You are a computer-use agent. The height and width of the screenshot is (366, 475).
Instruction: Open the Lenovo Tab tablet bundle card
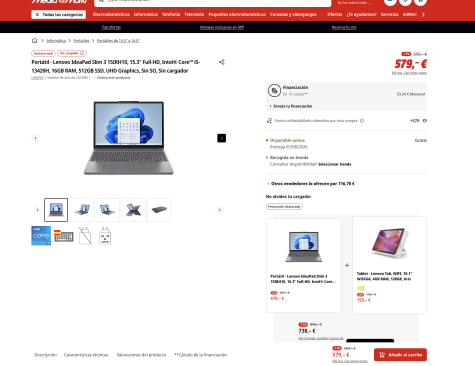click(390, 265)
